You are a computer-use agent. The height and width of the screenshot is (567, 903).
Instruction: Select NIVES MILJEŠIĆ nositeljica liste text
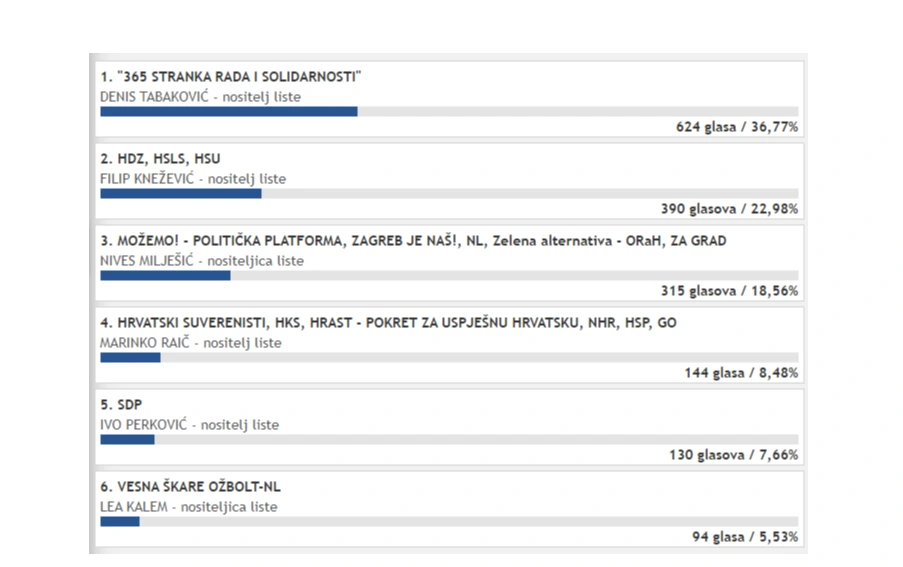coord(202,261)
